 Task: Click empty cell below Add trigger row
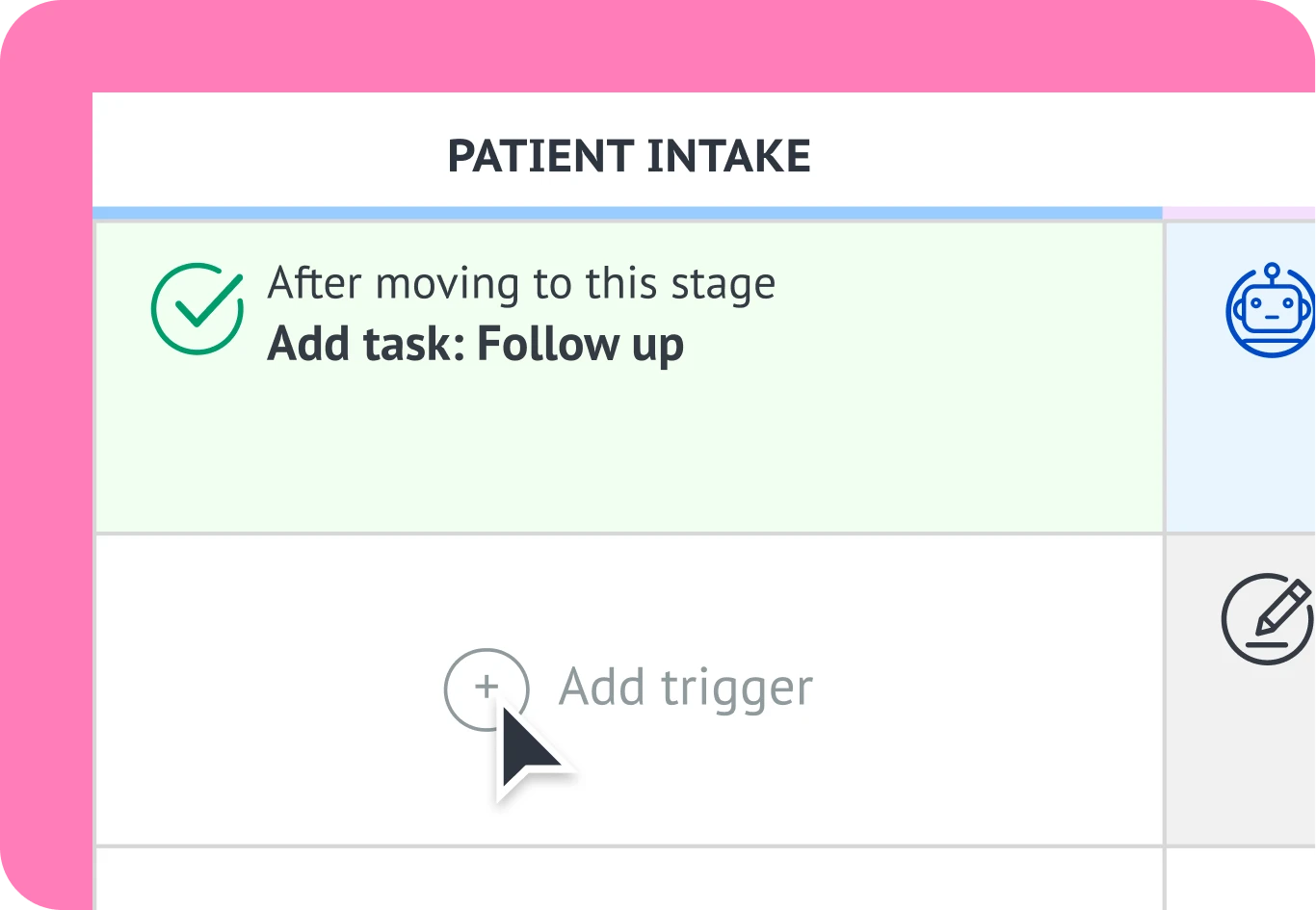pyautogui.click(x=626, y=881)
